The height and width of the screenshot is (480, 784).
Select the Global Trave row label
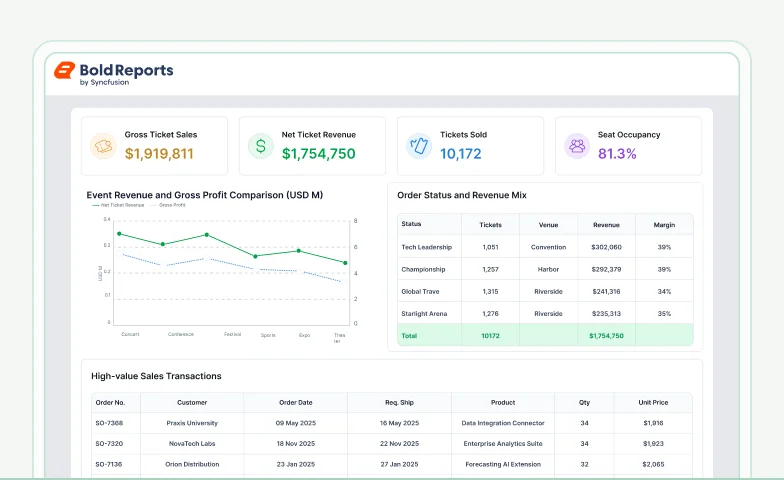tap(420, 292)
